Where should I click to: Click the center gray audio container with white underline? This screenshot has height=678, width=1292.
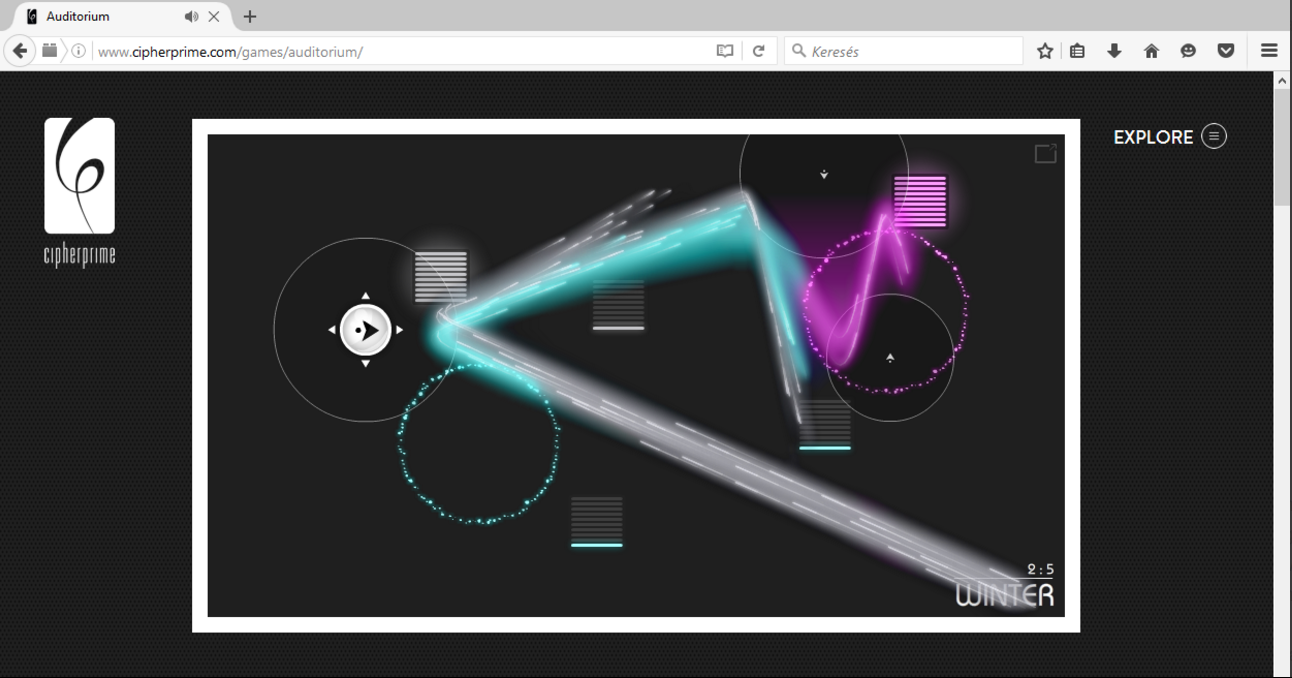pyautogui.click(x=618, y=305)
